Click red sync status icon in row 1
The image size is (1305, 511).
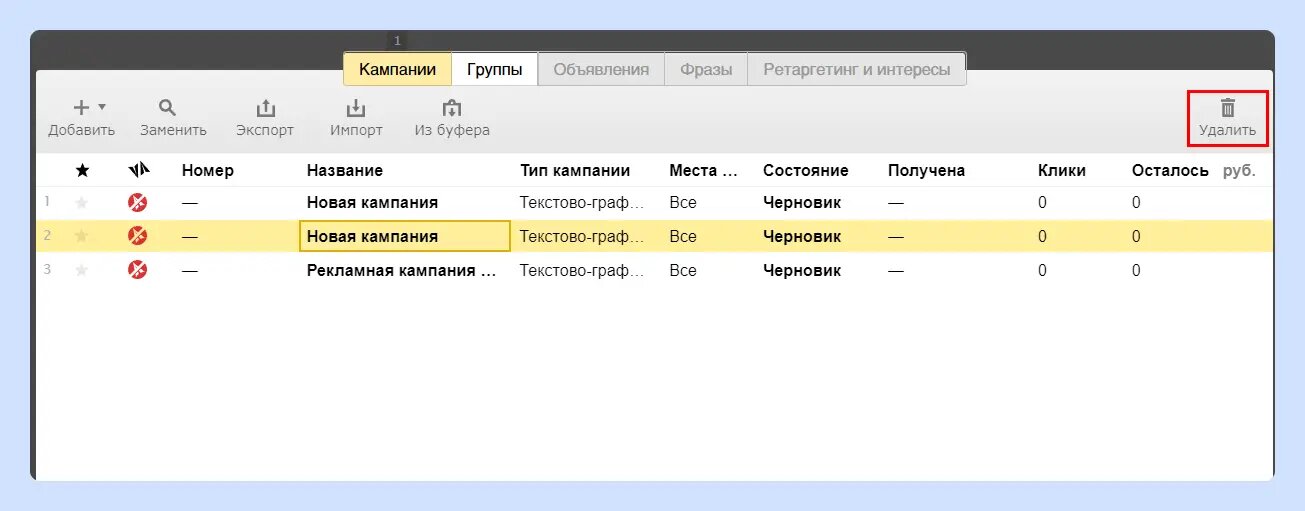pyautogui.click(x=138, y=203)
